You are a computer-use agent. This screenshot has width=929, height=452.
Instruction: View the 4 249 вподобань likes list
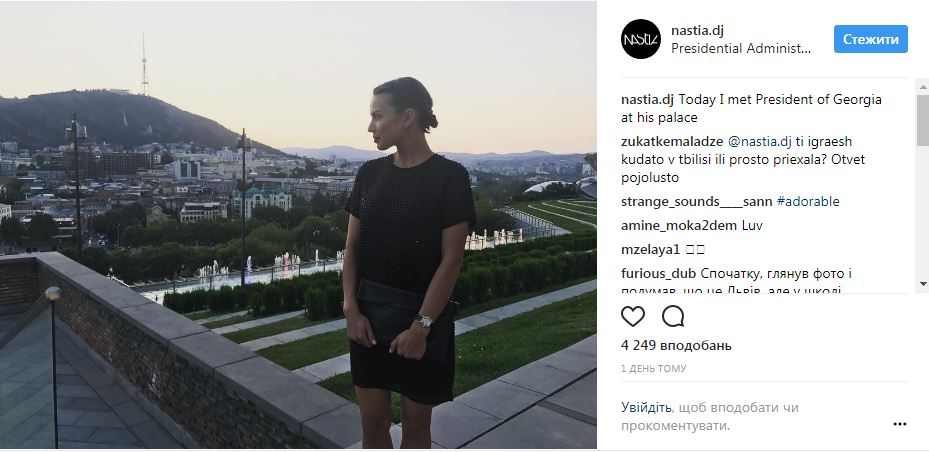(x=676, y=345)
